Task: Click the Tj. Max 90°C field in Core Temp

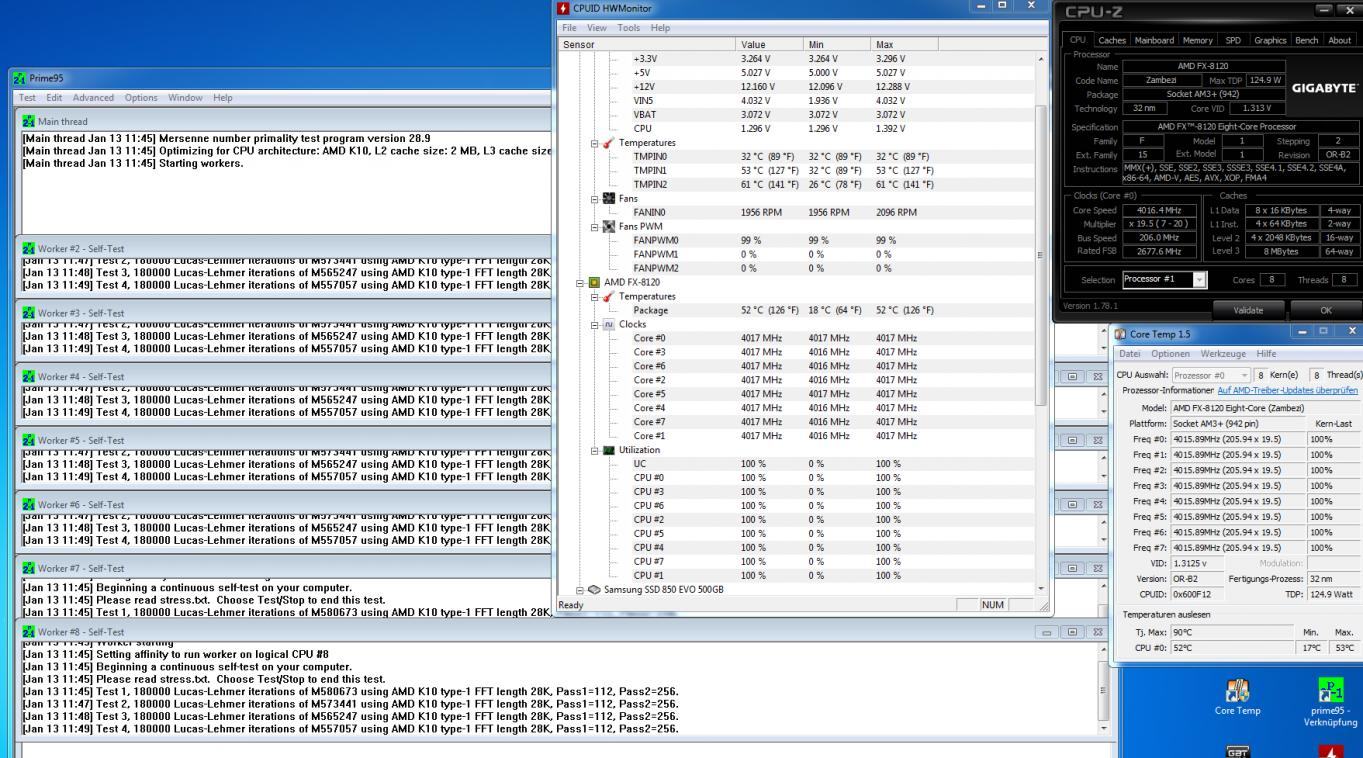Action: pyautogui.click(x=1234, y=633)
